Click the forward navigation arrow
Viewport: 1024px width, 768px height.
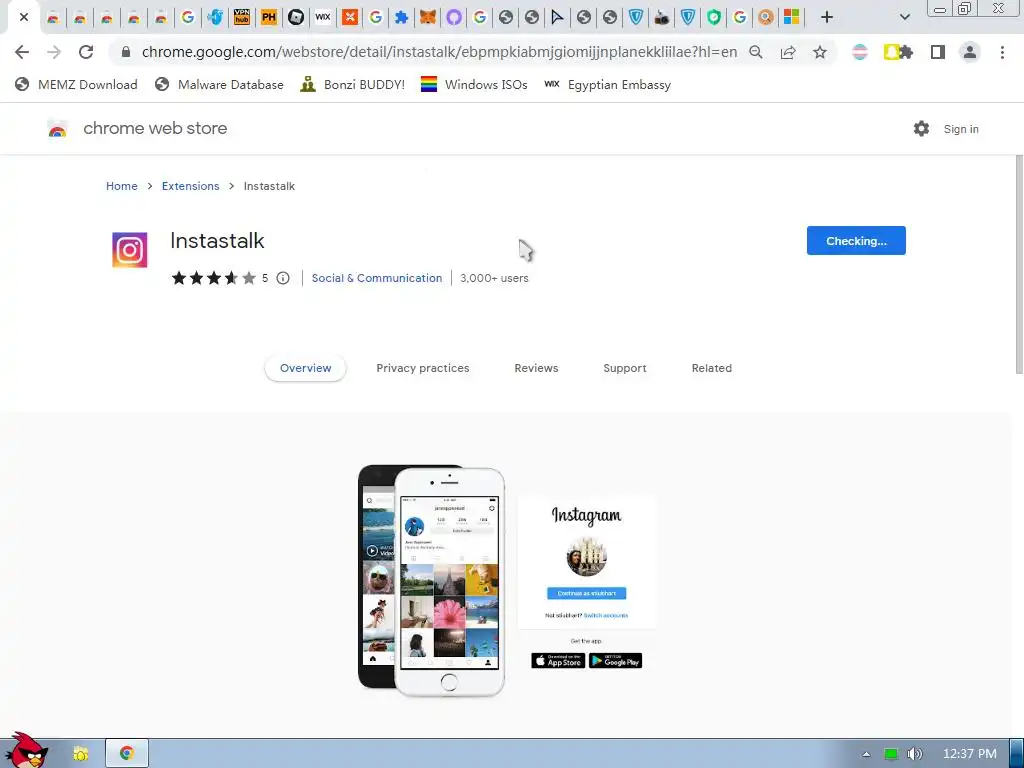point(54,52)
